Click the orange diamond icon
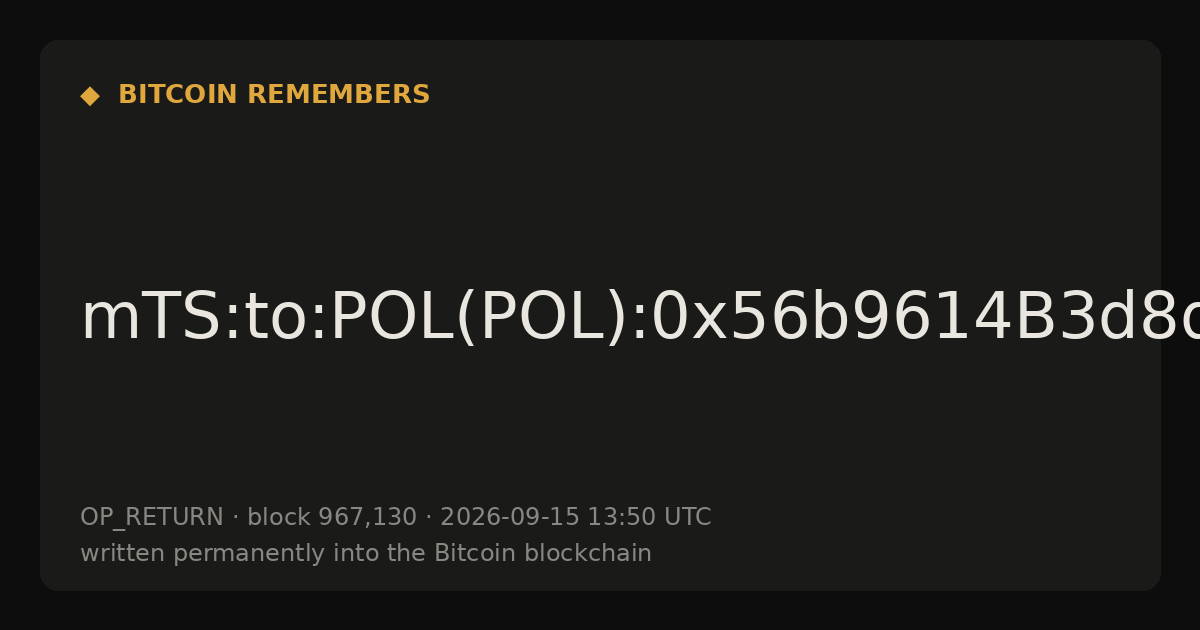Viewport: 1200px width, 630px height. click(90, 96)
